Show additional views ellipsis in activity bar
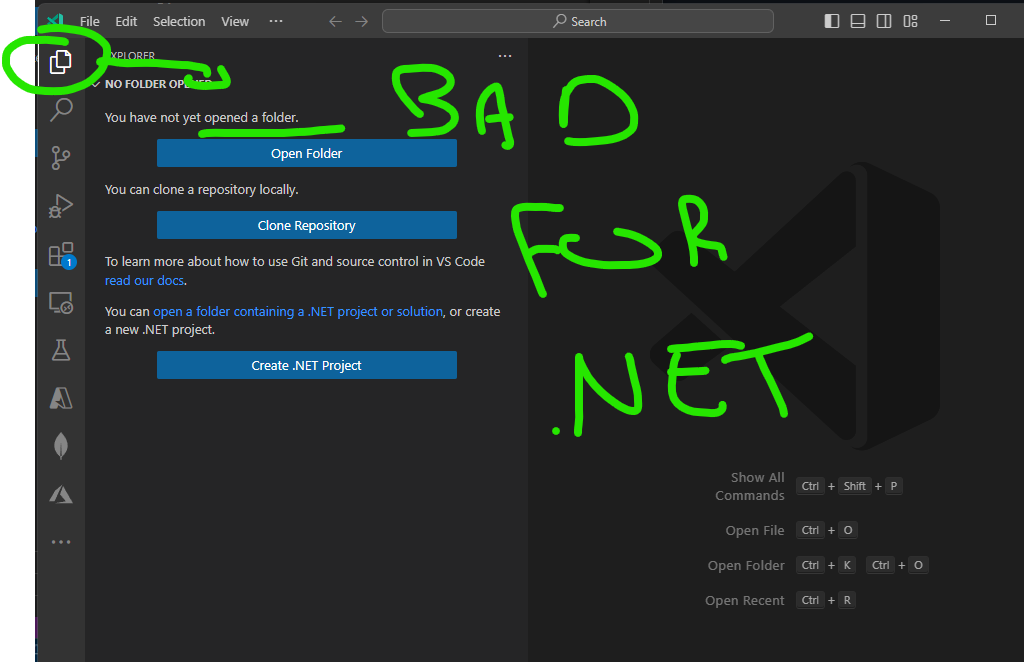Viewport: 1024px width, 662px height. 61,542
